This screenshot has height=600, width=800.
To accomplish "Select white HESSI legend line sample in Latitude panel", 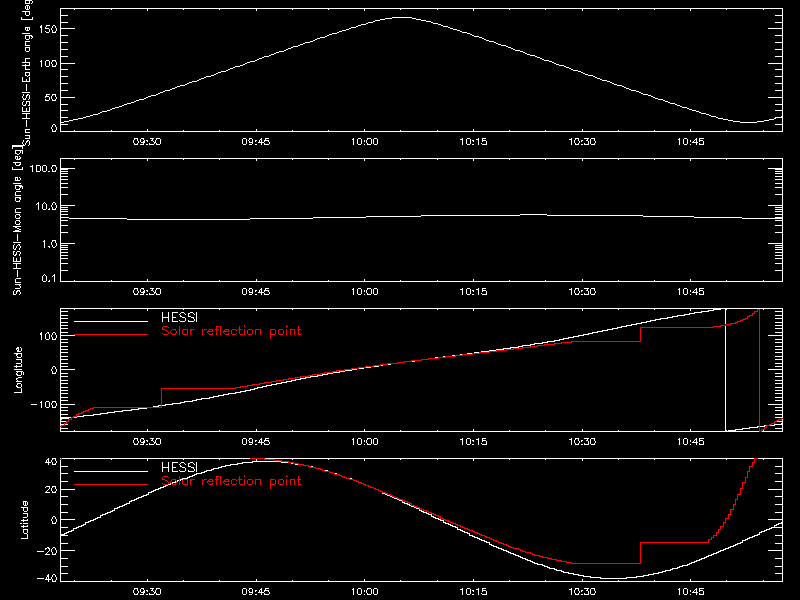I will point(111,471).
